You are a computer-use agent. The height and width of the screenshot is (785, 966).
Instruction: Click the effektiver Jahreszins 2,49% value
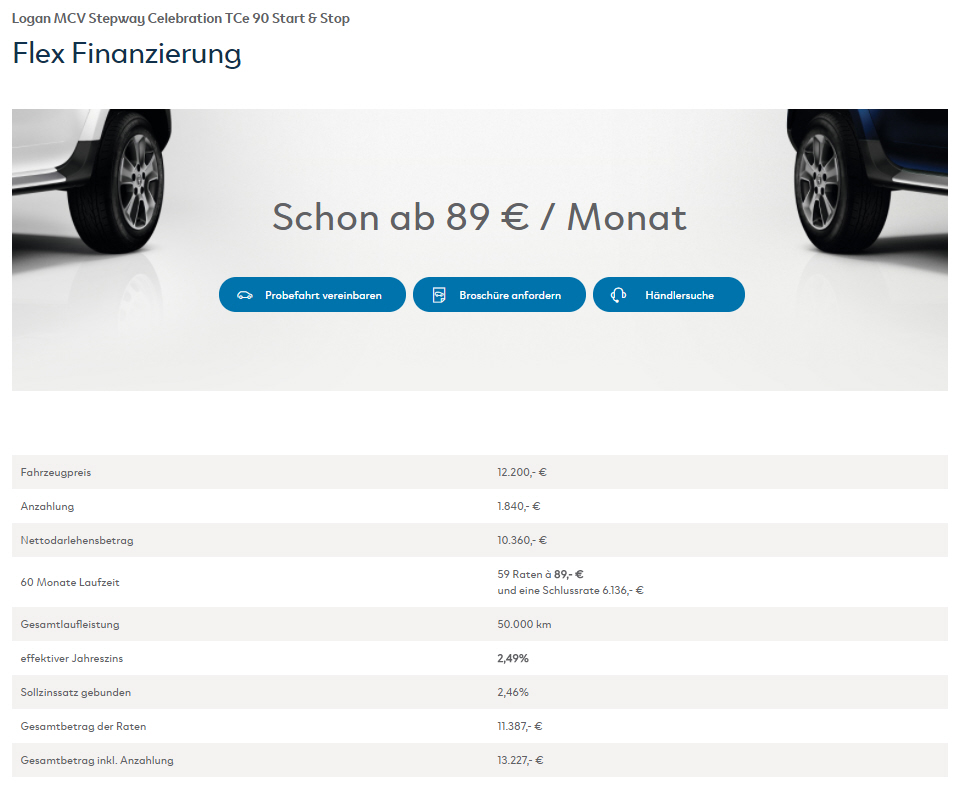coord(513,658)
